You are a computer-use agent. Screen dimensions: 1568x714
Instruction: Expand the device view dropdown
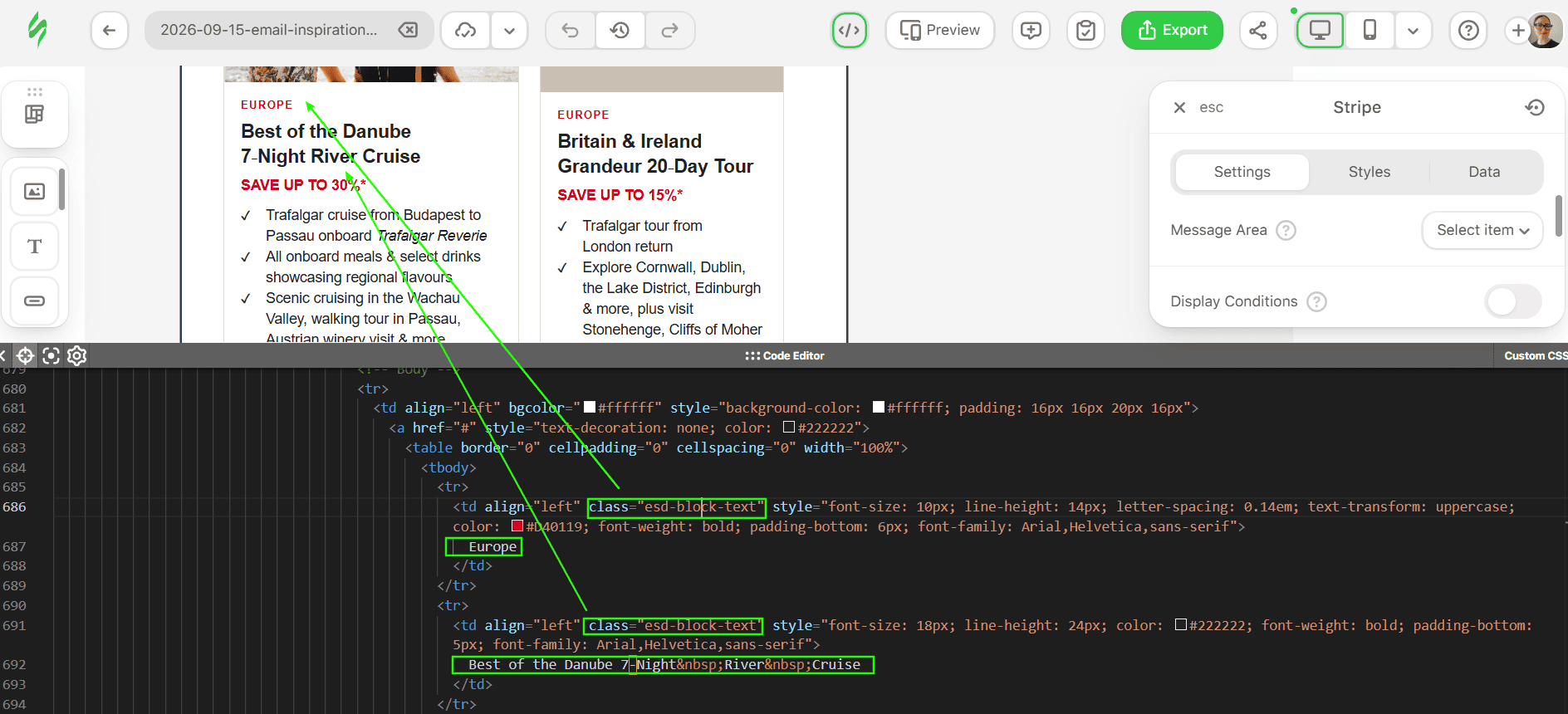(x=1413, y=31)
